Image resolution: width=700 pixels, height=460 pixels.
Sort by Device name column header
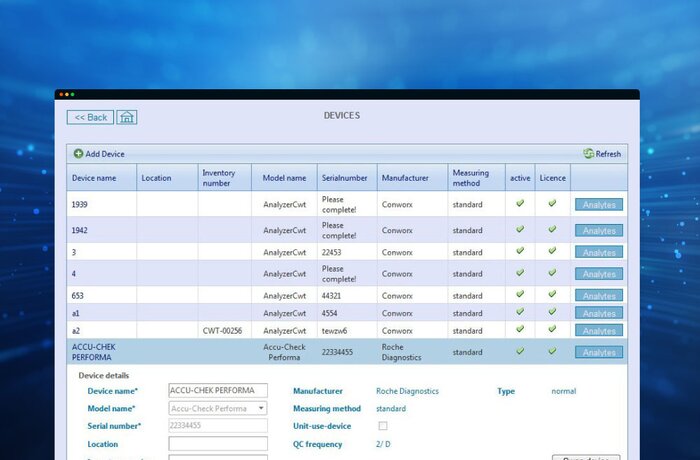(x=93, y=178)
